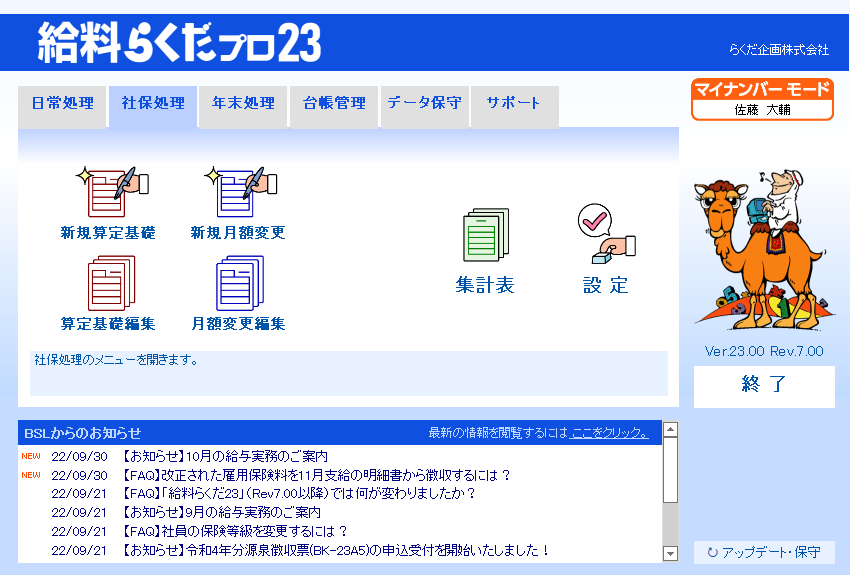850x575 pixels.
Task: Click the 設 定 text label
Action: (606, 285)
